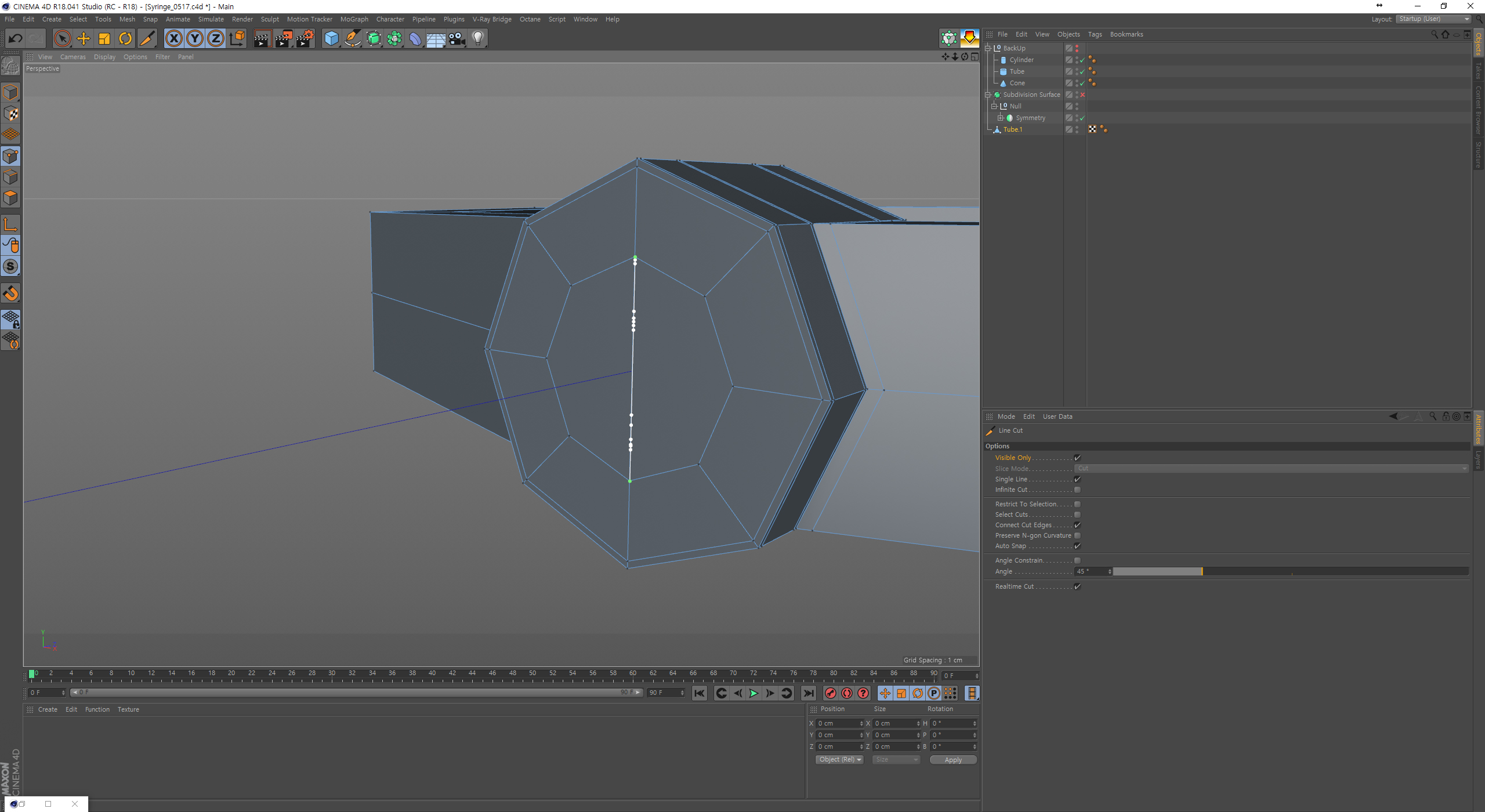Screen dimensions: 1485x812
Task: Toggle Visible Only checkbox
Action: pyautogui.click(x=1077, y=458)
